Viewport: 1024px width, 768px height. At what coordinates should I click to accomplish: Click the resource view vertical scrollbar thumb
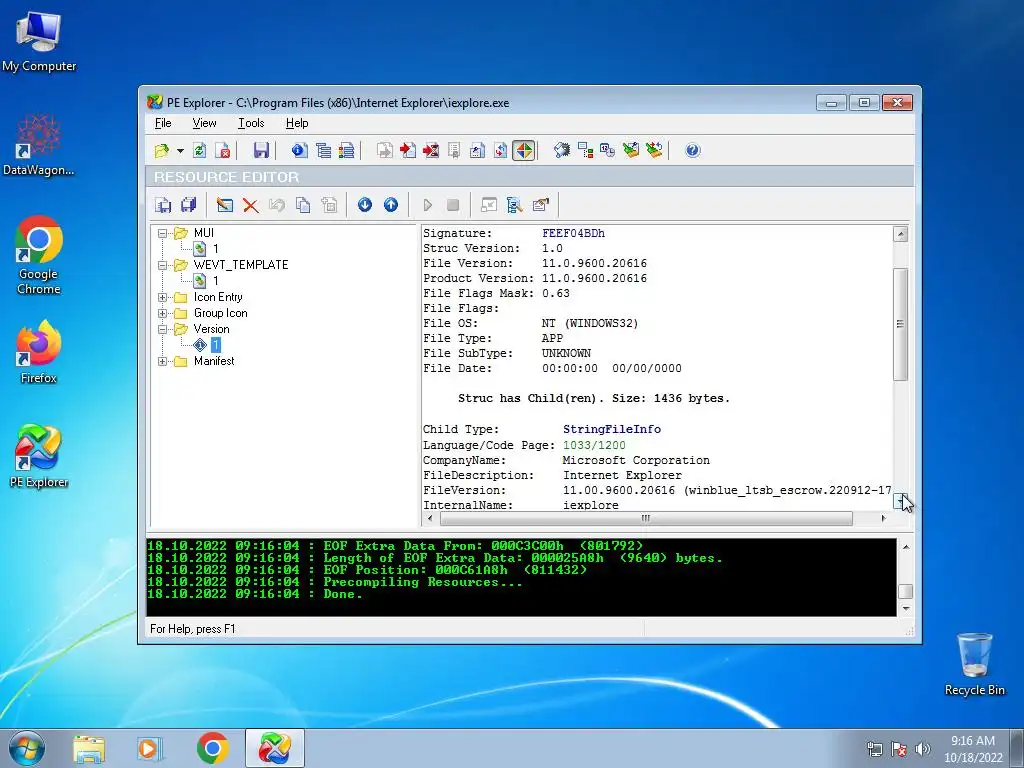[x=901, y=324]
